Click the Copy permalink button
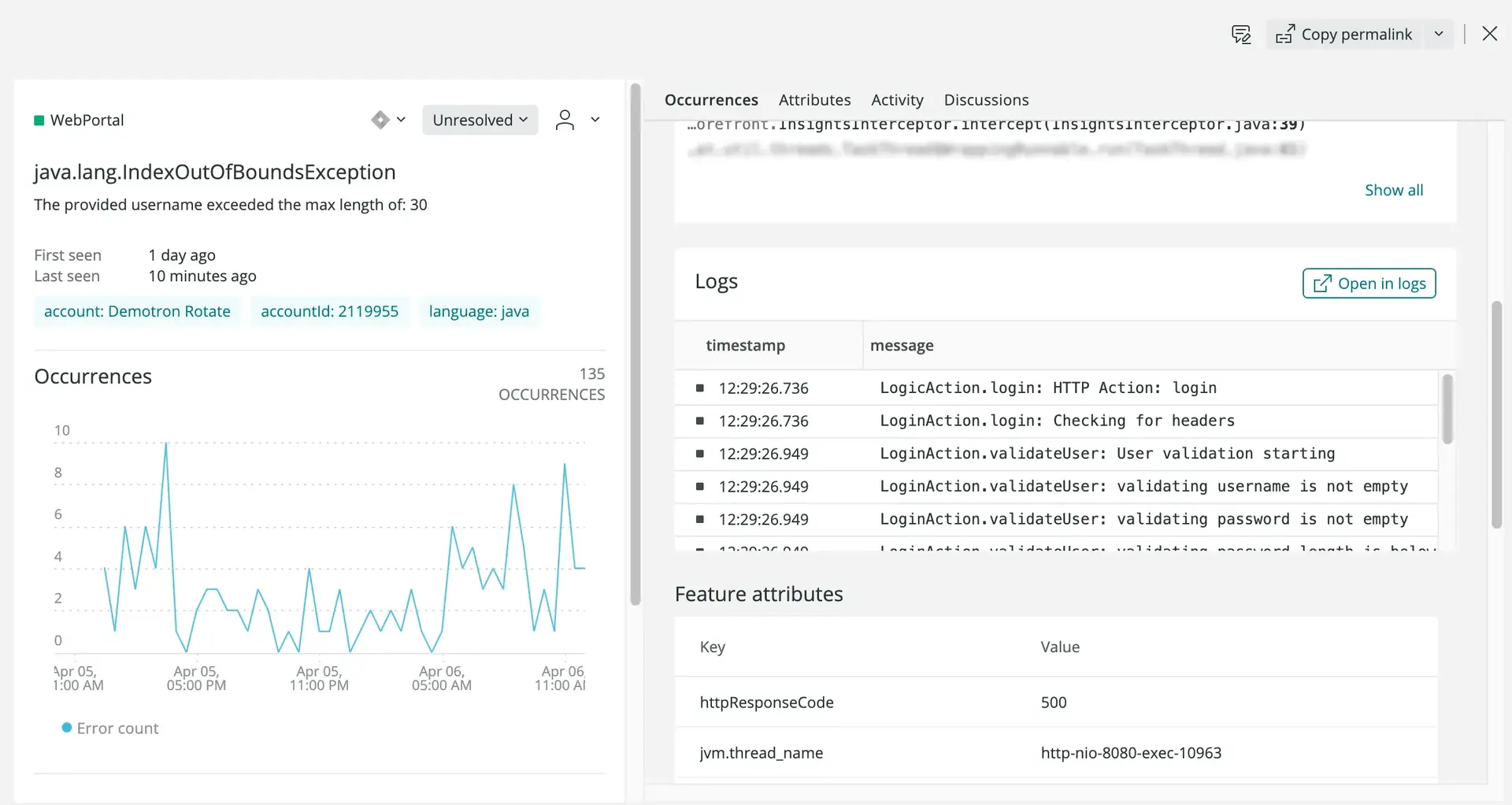This screenshot has width=1512, height=805. pyautogui.click(x=1344, y=34)
